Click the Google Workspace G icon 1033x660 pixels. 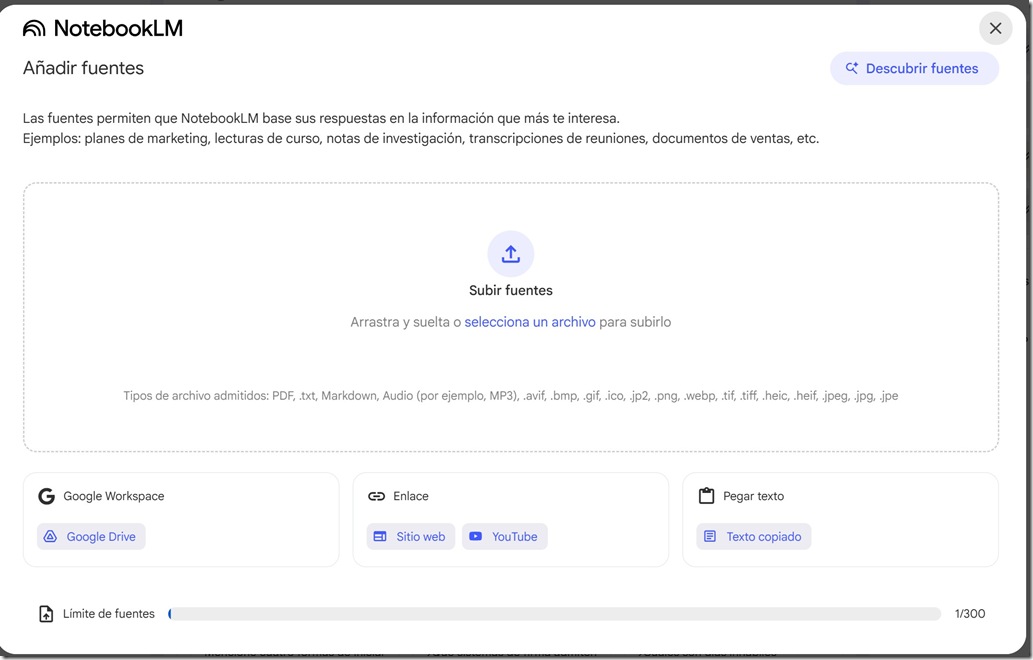(x=46, y=495)
